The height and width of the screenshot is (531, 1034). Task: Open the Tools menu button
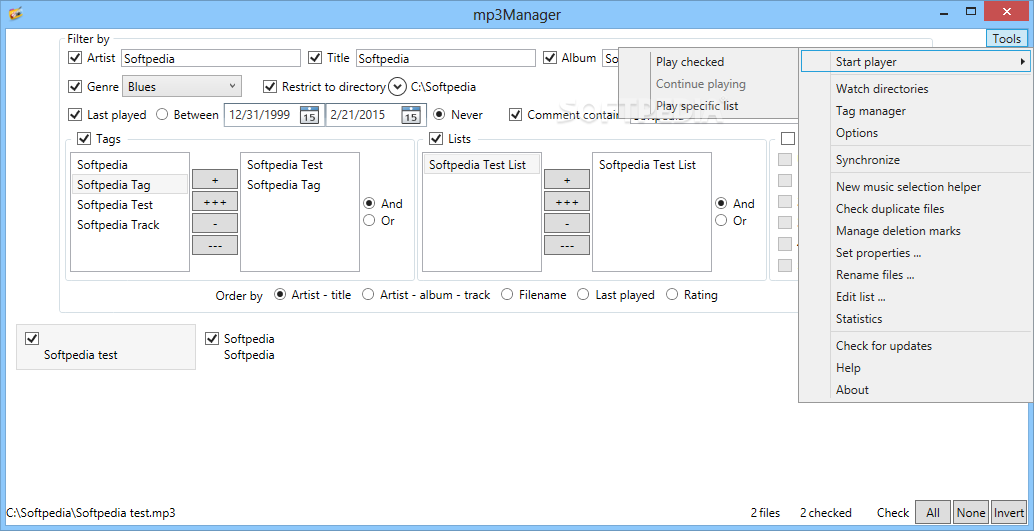pyautogui.click(x=1006, y=39)
